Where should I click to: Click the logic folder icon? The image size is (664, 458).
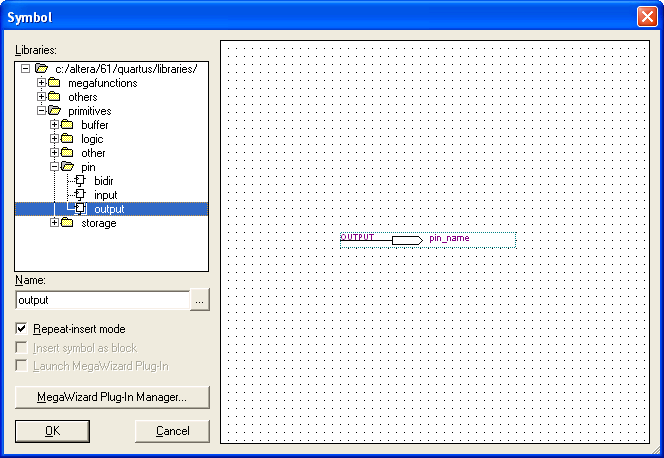pyautogui.click(x=68, y=139)
